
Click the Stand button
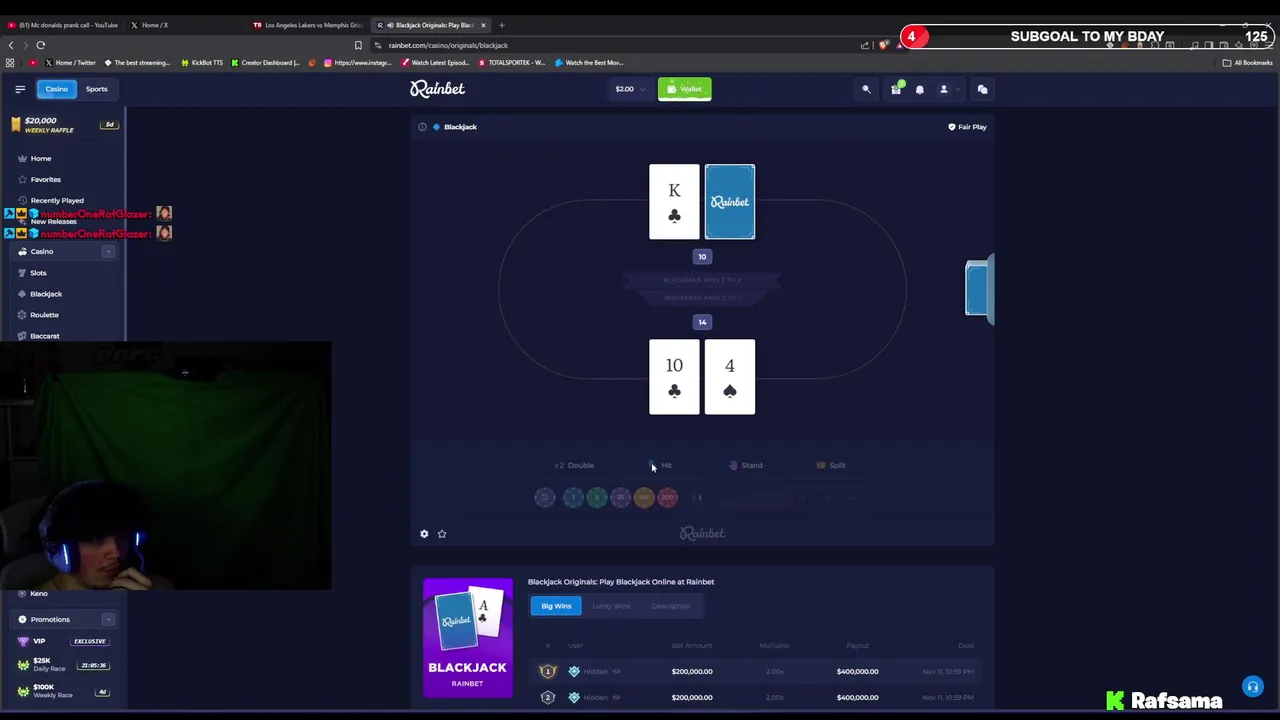coord(746,465)
